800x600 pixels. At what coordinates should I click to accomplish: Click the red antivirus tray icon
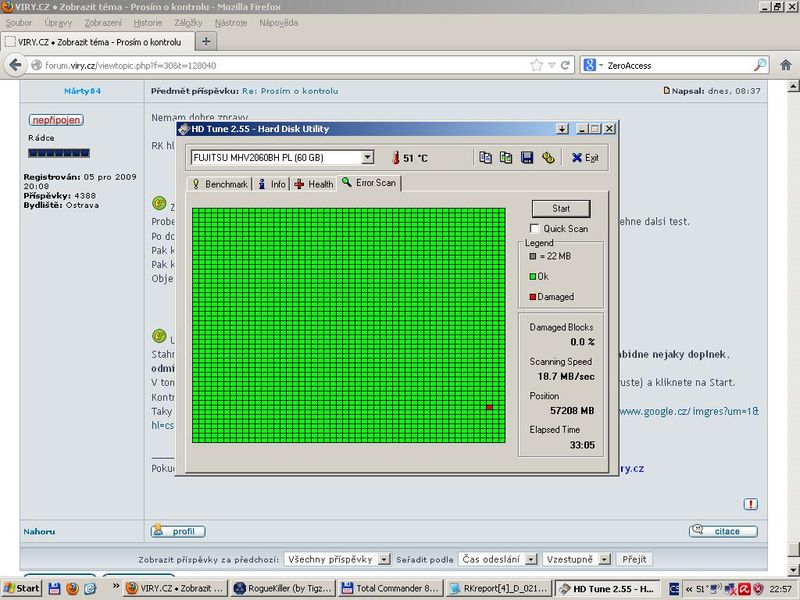(744, 589)
